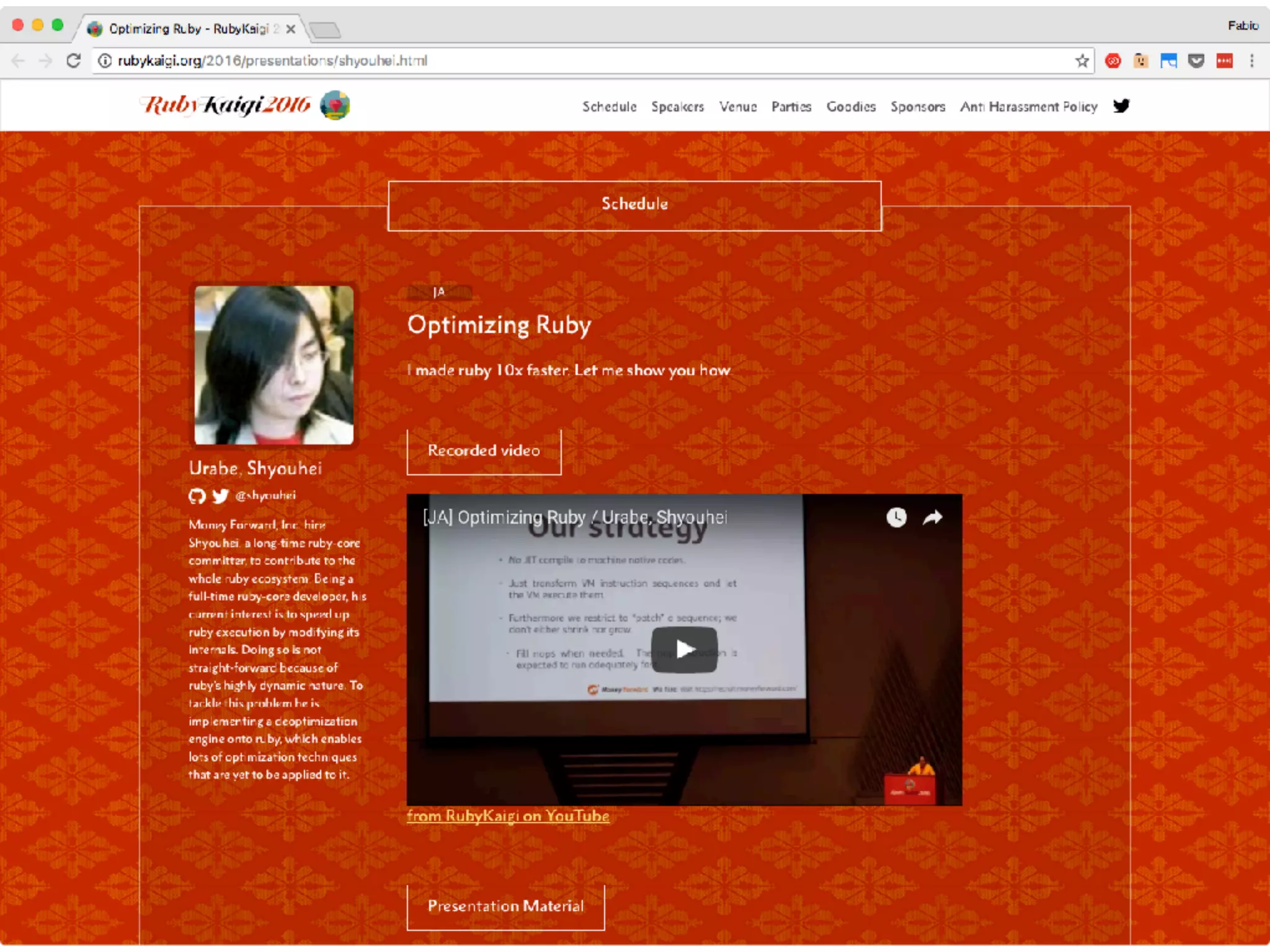Click the Presentation Material button
This screenshot has width=1270, height=952.
point(505,906)
